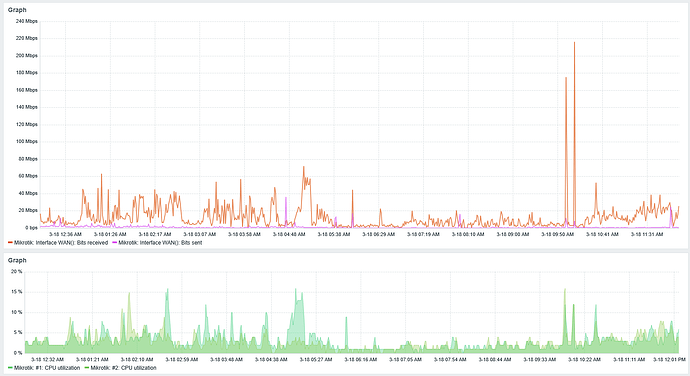The height and width of the screenshot is (376, 690).
Task: Click the '3-18 03:48 AM' CPU chart time label
Action: tap(226, 359)
